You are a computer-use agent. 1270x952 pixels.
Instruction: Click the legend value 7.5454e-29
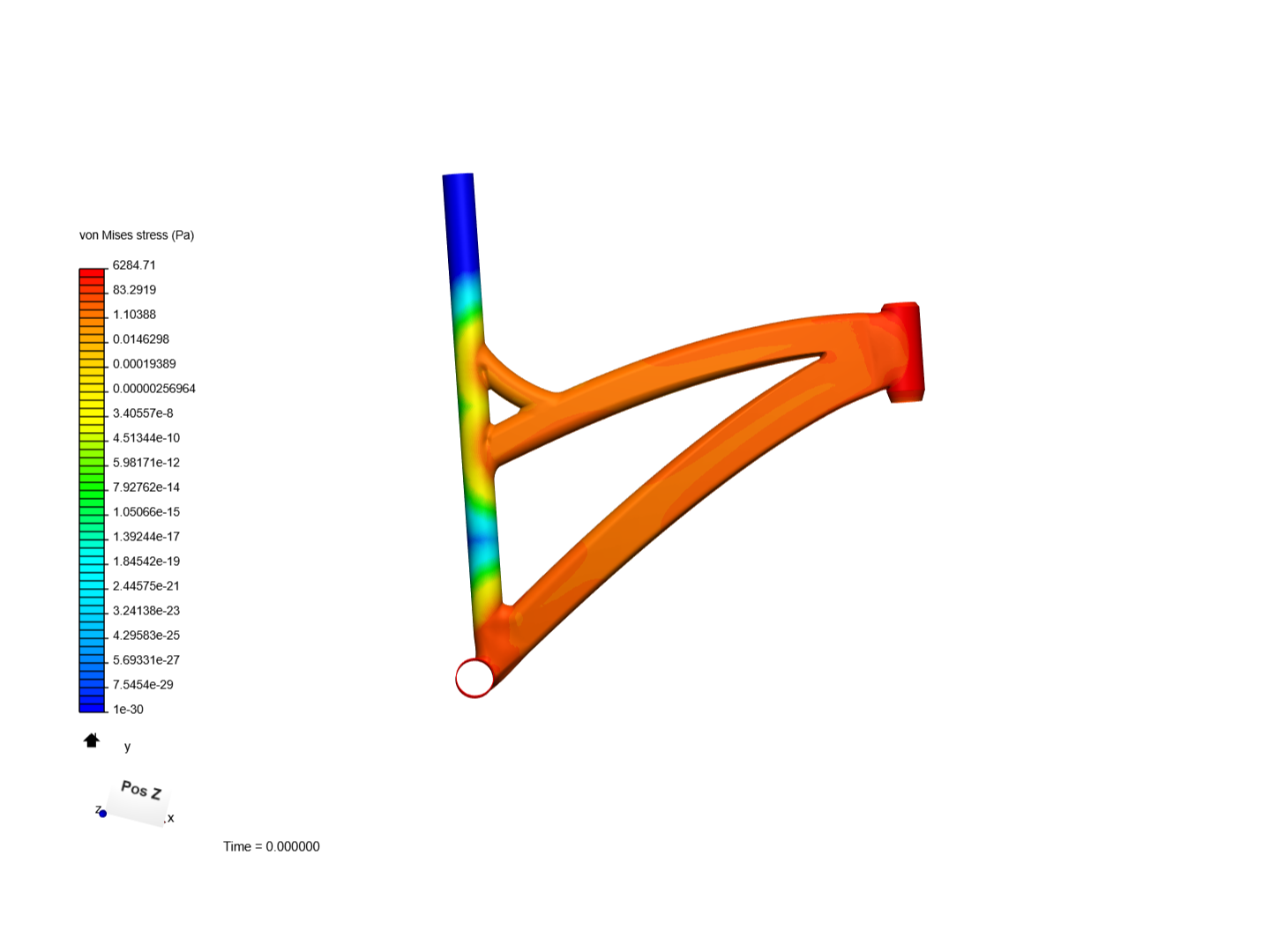coord(143,685)
